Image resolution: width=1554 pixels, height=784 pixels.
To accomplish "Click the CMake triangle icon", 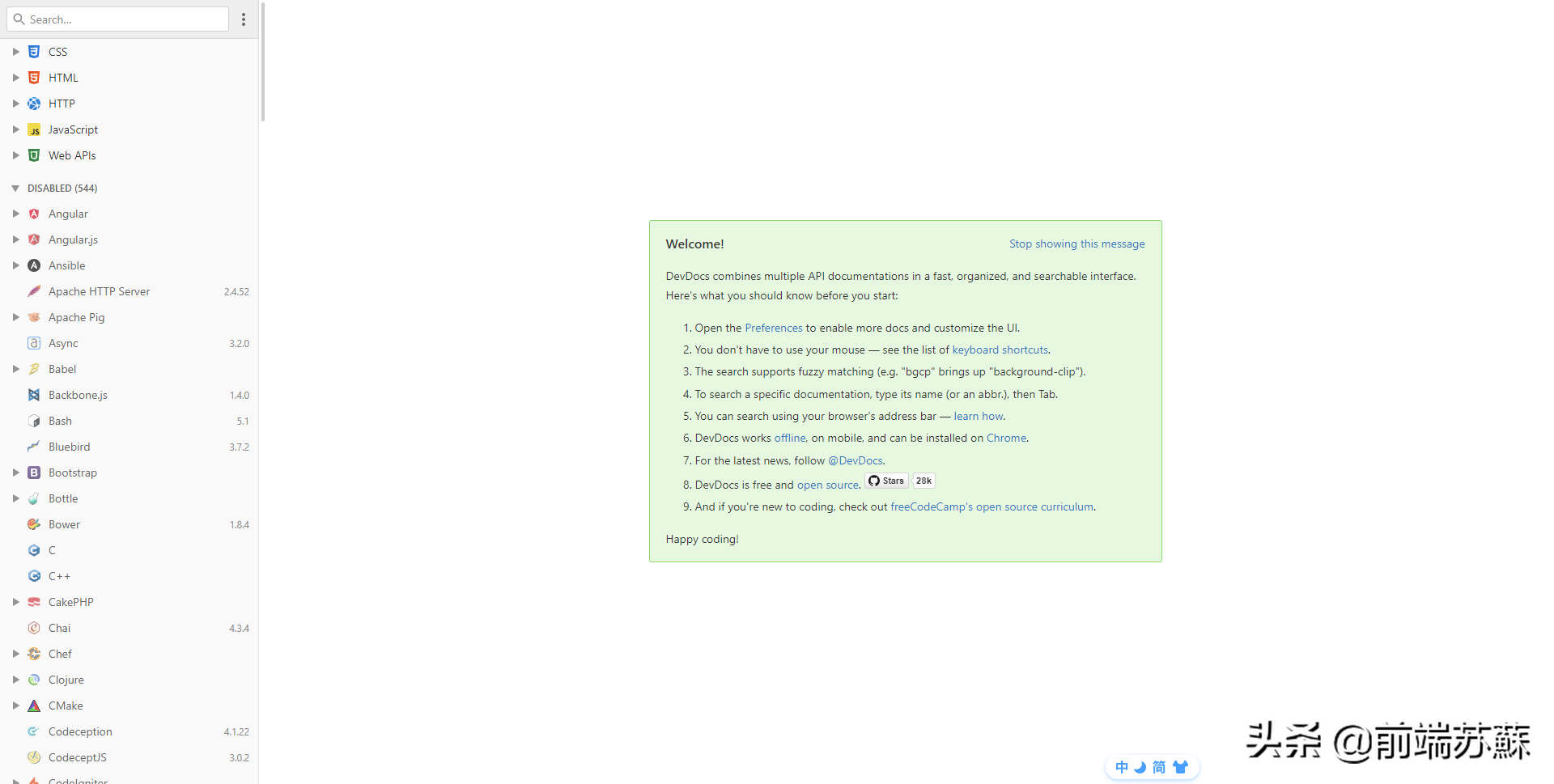I will tap(34, 706).
